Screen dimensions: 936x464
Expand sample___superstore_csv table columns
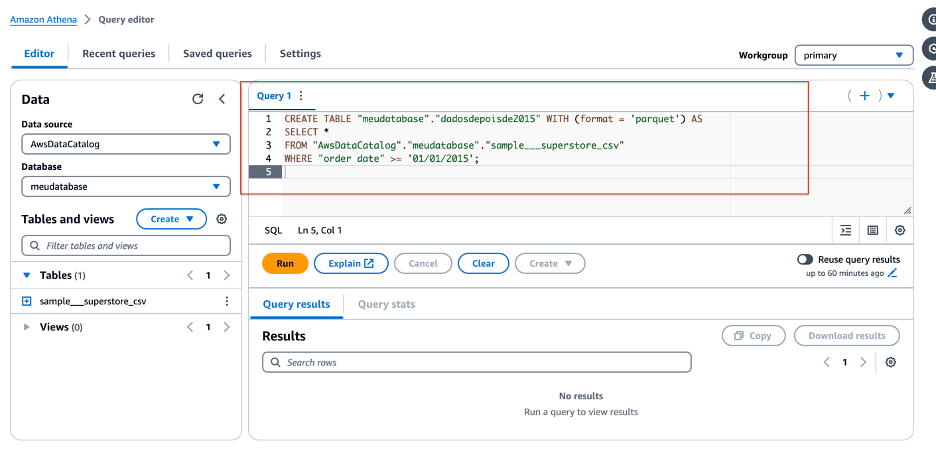pyautogui.click(x=26, y=302)
